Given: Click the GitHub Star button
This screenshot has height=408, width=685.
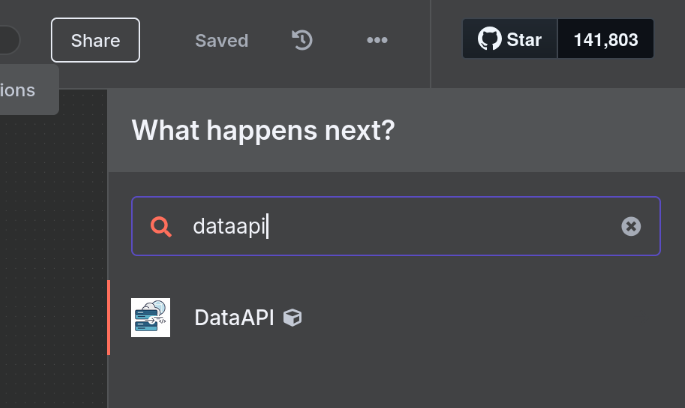Looking at the screenshot, I should [x=510, y=40].
